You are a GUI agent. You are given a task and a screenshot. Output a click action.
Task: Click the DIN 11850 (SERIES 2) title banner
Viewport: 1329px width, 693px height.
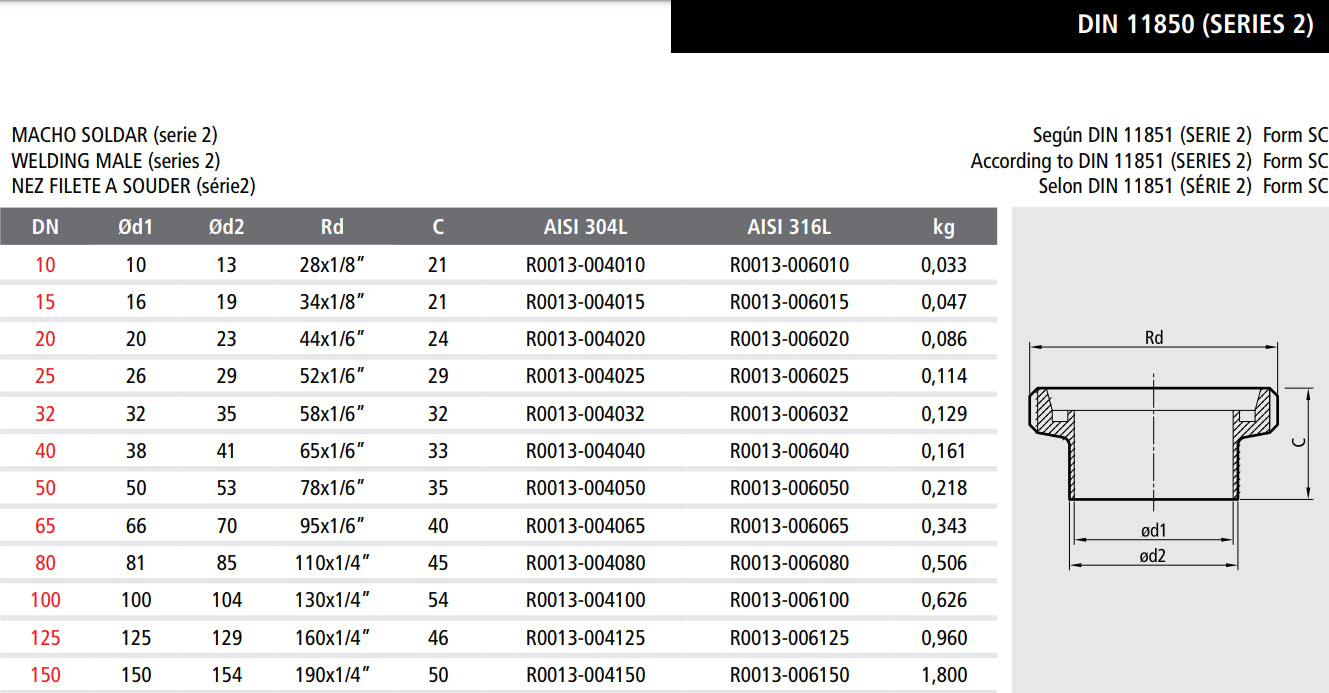[1194, 25]
